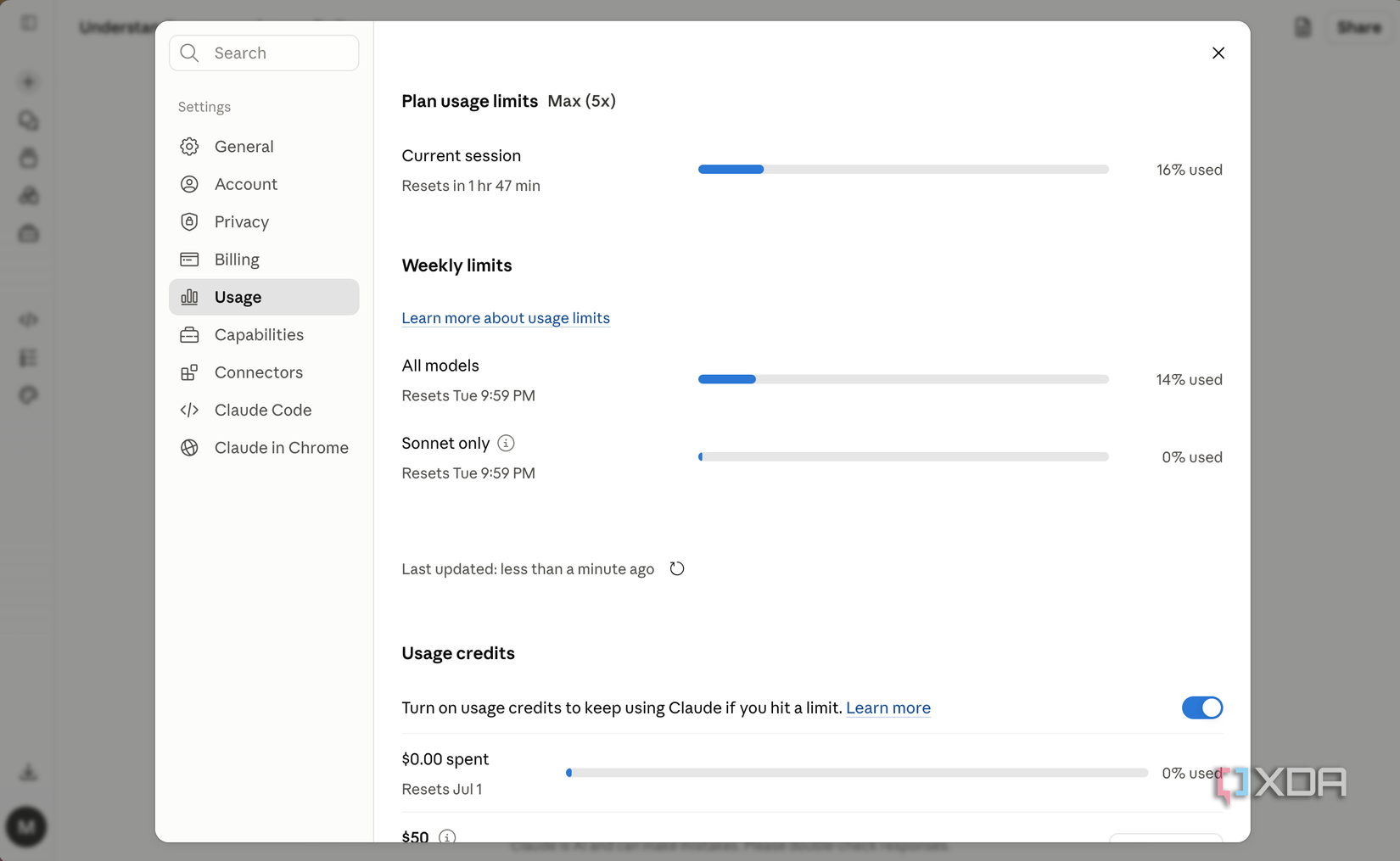Image resolution: width=1400 pixels, height=861 pixels.
Task: Go to Privacy settings
Action: 264,221
